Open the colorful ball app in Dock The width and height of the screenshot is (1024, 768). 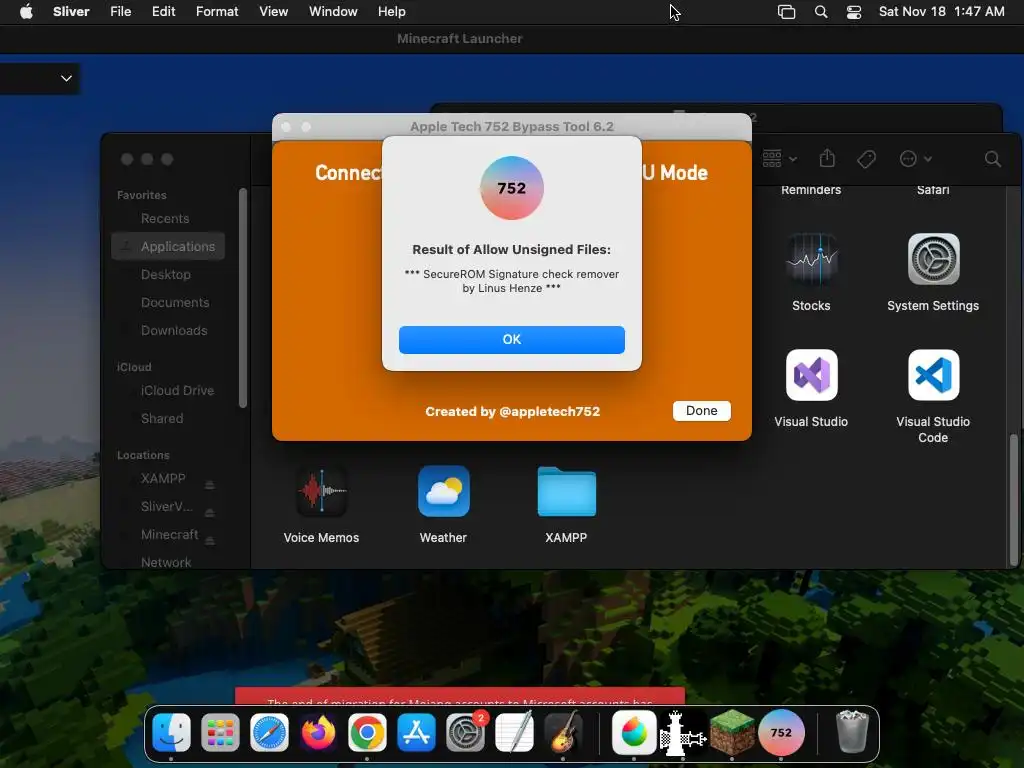(x=633, y=732)
